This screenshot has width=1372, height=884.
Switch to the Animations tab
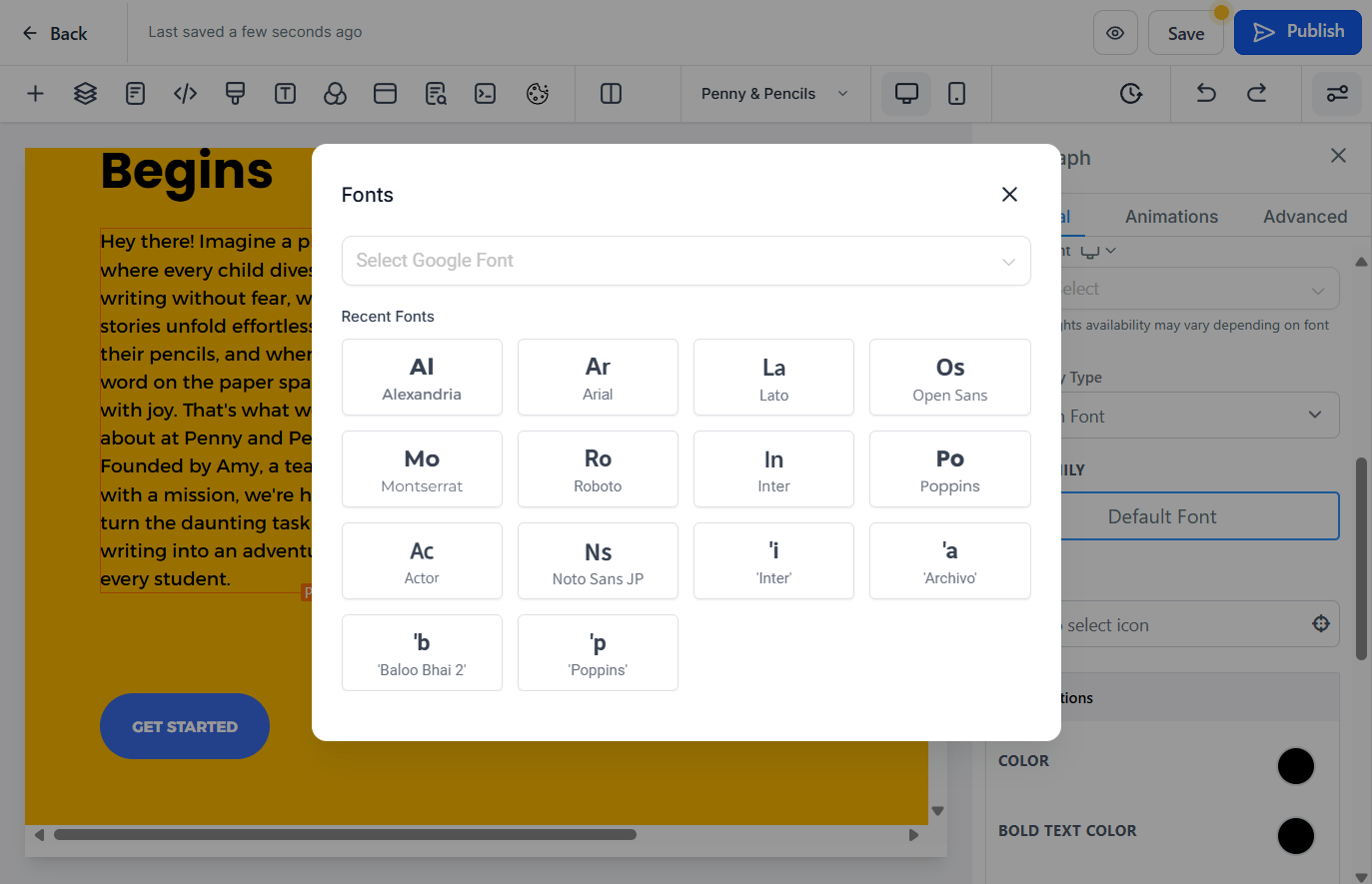(1171, 217)
